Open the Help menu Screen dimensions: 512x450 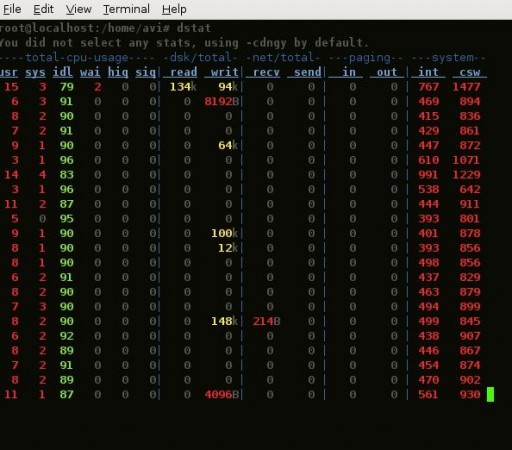[174, 9]
